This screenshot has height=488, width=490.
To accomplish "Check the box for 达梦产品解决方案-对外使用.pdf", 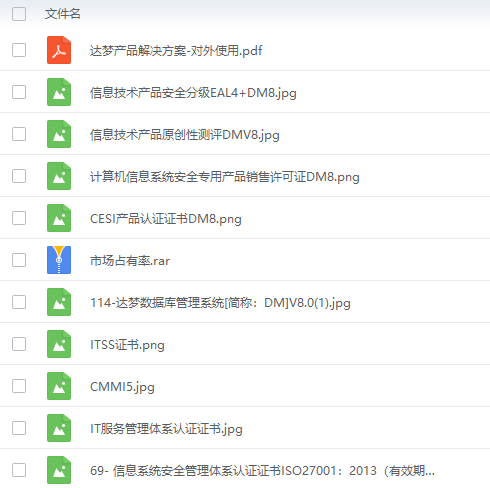I will (x=19, y=50).
